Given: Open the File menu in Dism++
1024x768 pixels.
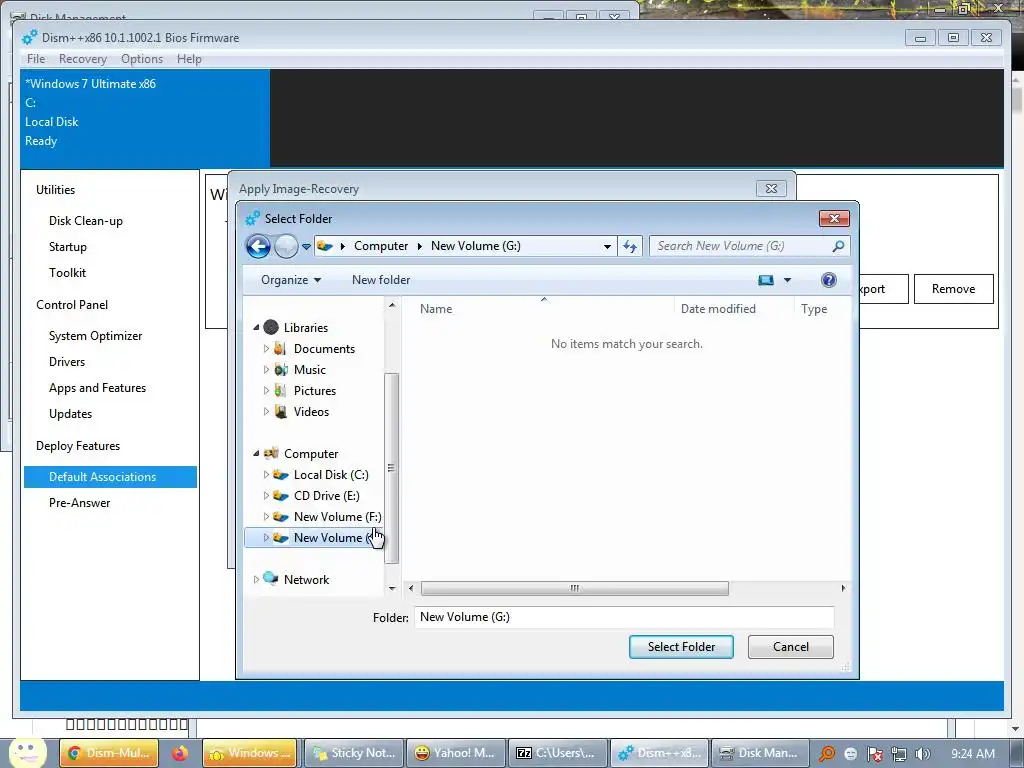Looking at the screenshot, I should (36, 59).
